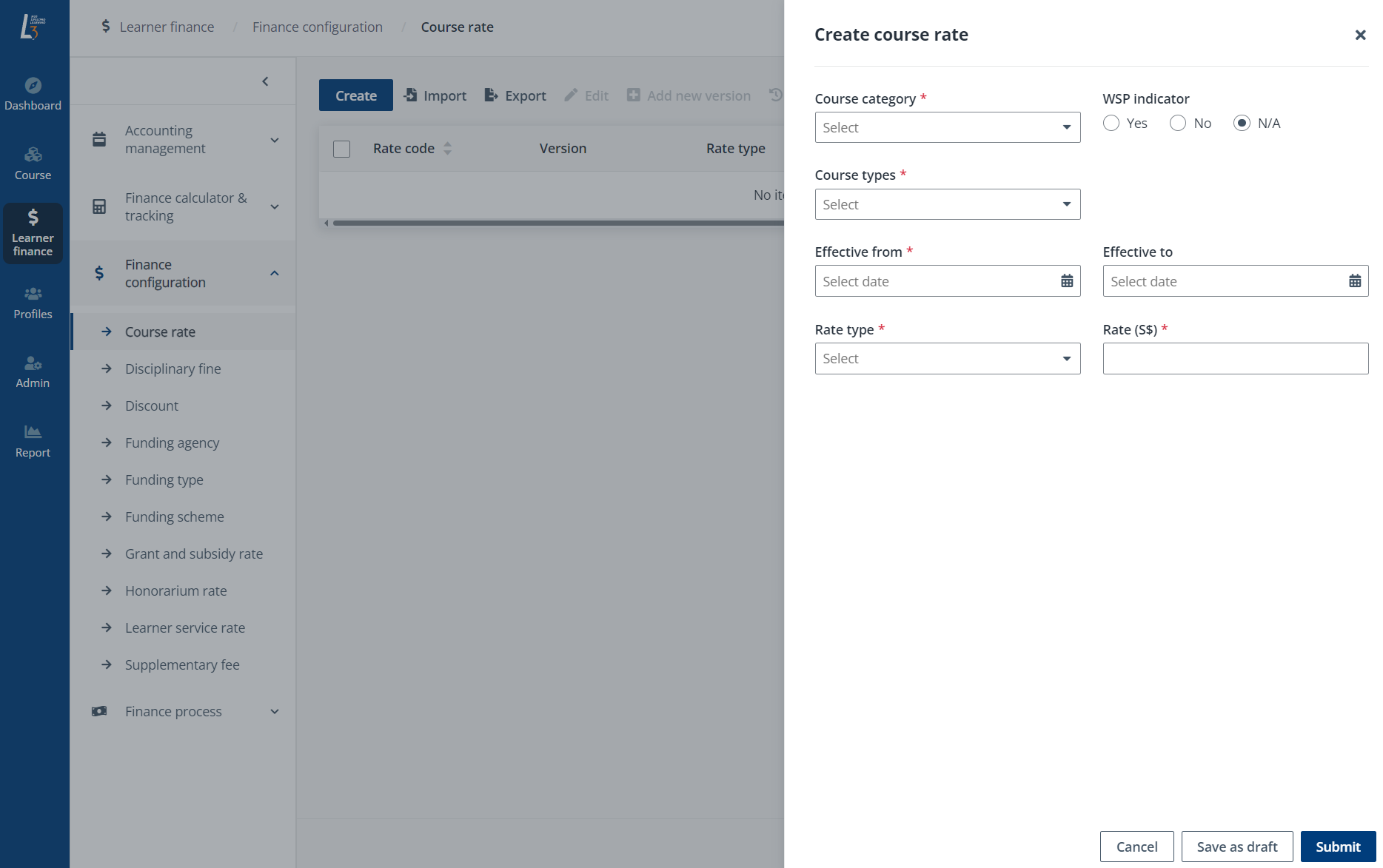This screenshot has height=868, width=1383.
Task: Open the Report section
Action: [x=33, y=440]
